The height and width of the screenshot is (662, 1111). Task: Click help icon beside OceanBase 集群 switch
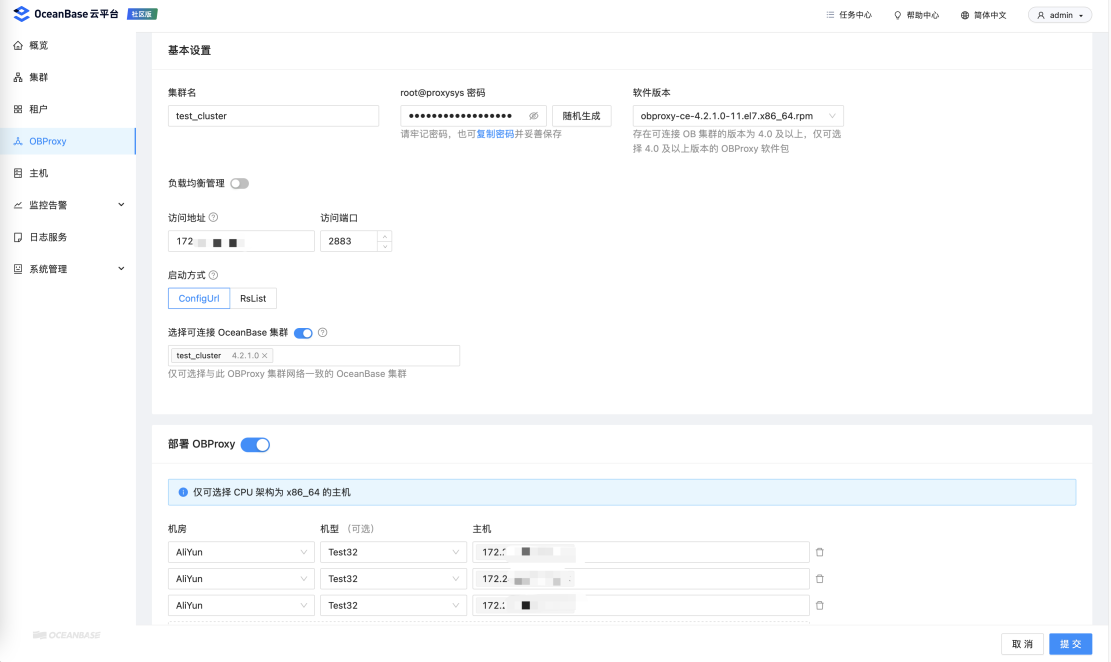322,332
